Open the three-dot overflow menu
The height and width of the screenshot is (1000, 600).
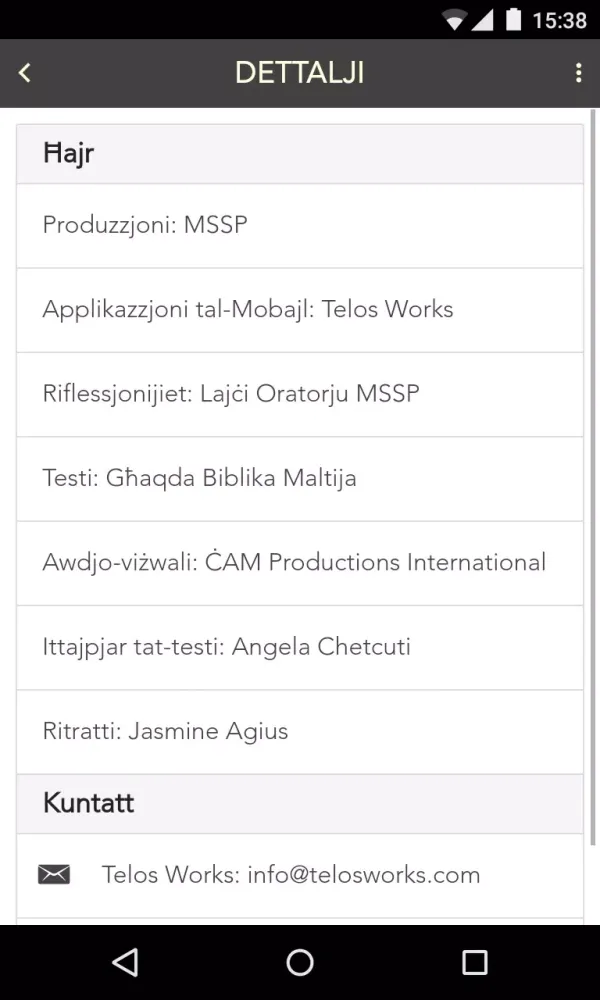(x=578, y=73)
